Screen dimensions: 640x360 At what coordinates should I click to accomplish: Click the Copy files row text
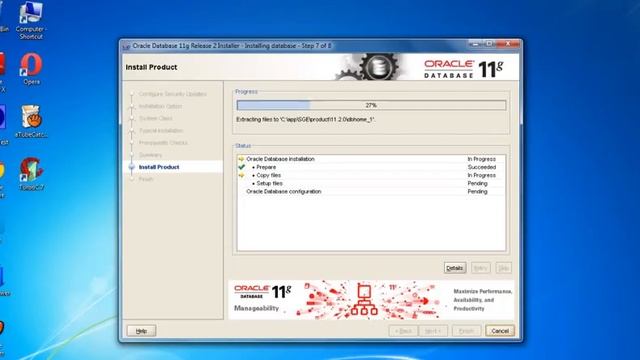(269, 175)
